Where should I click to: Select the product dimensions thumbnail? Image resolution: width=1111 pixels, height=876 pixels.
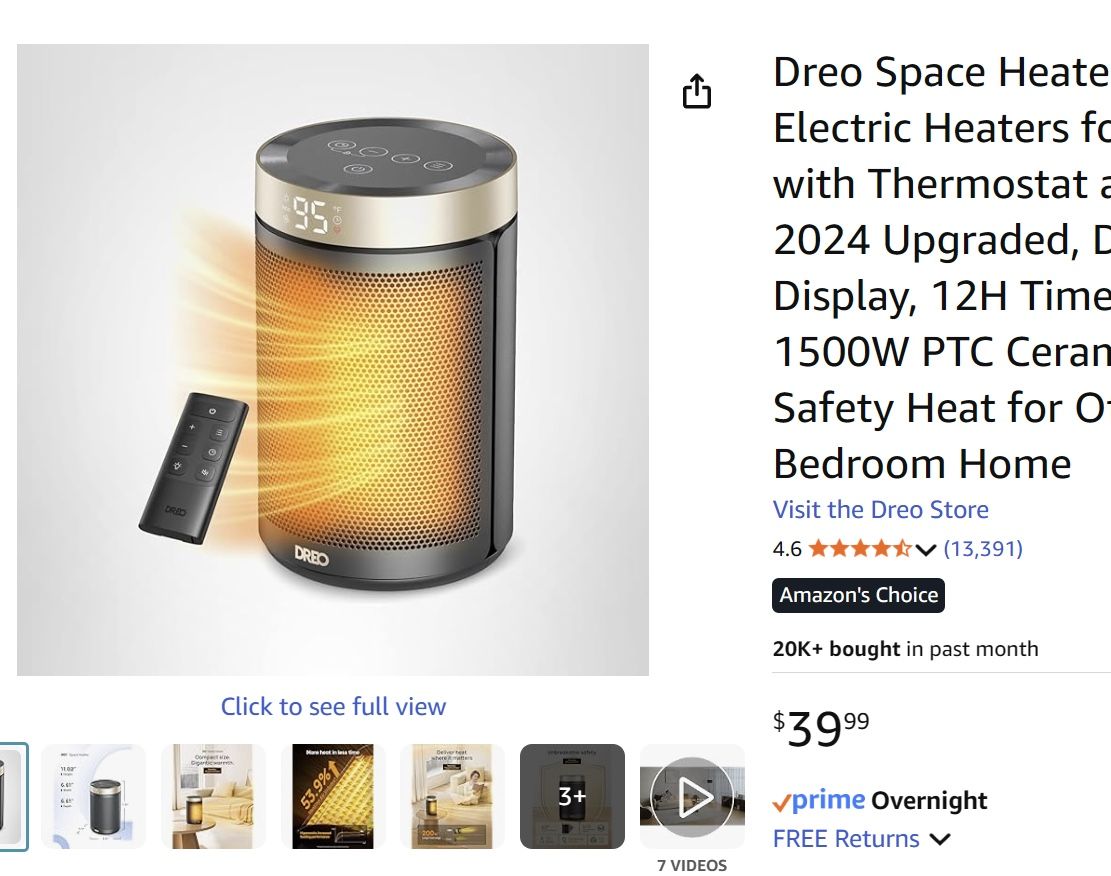[95, 795]
